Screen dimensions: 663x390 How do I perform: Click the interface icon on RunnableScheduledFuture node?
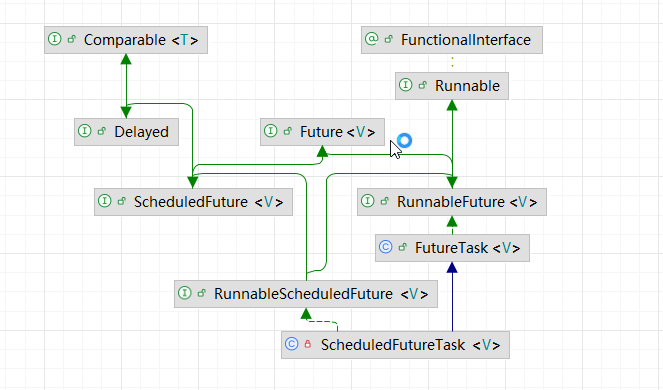185,293
